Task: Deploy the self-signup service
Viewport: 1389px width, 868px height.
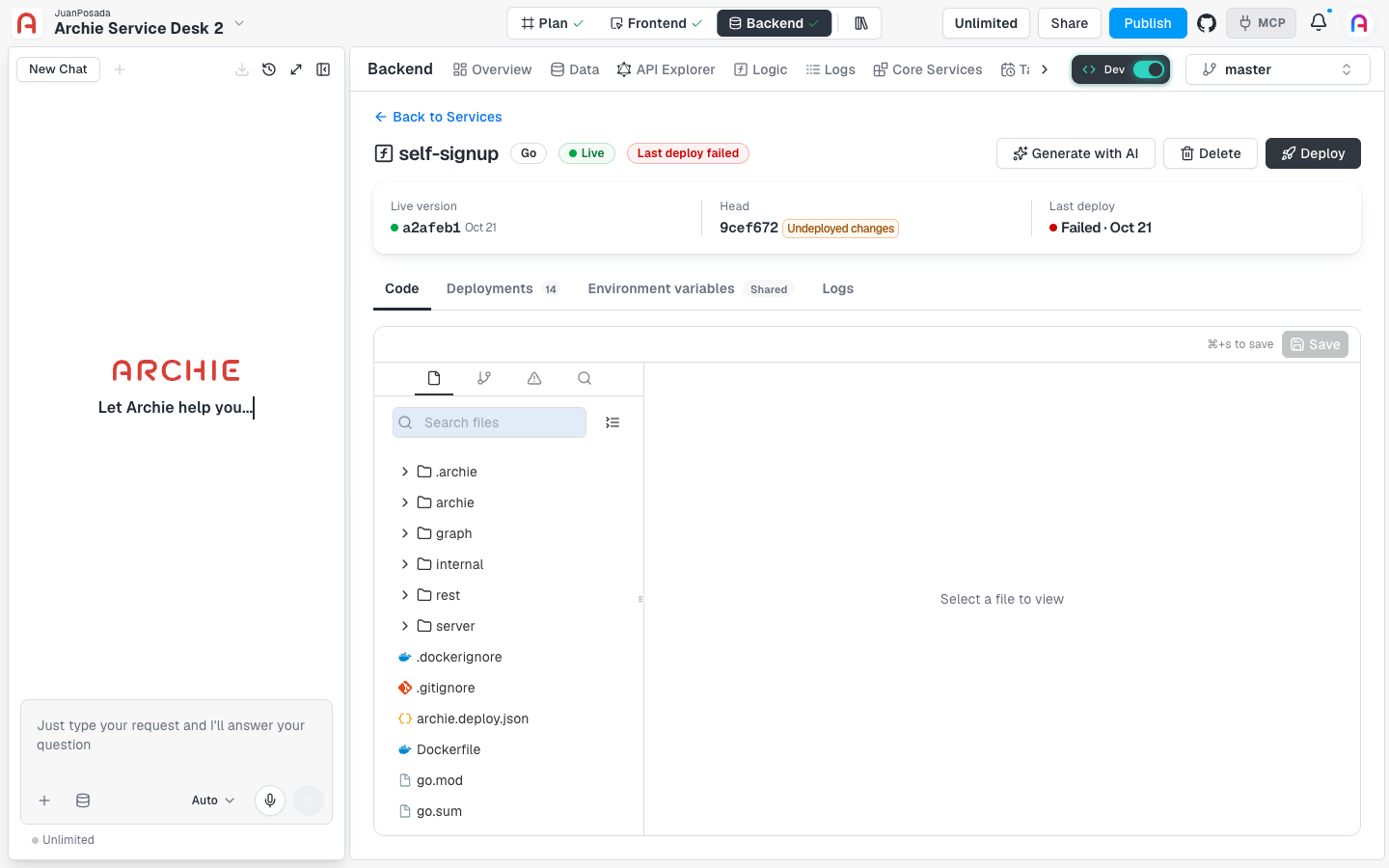Action: 1313,153
